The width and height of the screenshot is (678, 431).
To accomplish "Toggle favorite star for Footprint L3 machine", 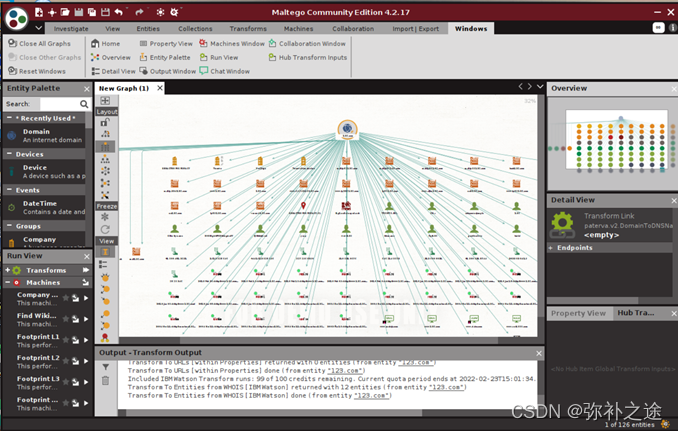I will [66, 382].
